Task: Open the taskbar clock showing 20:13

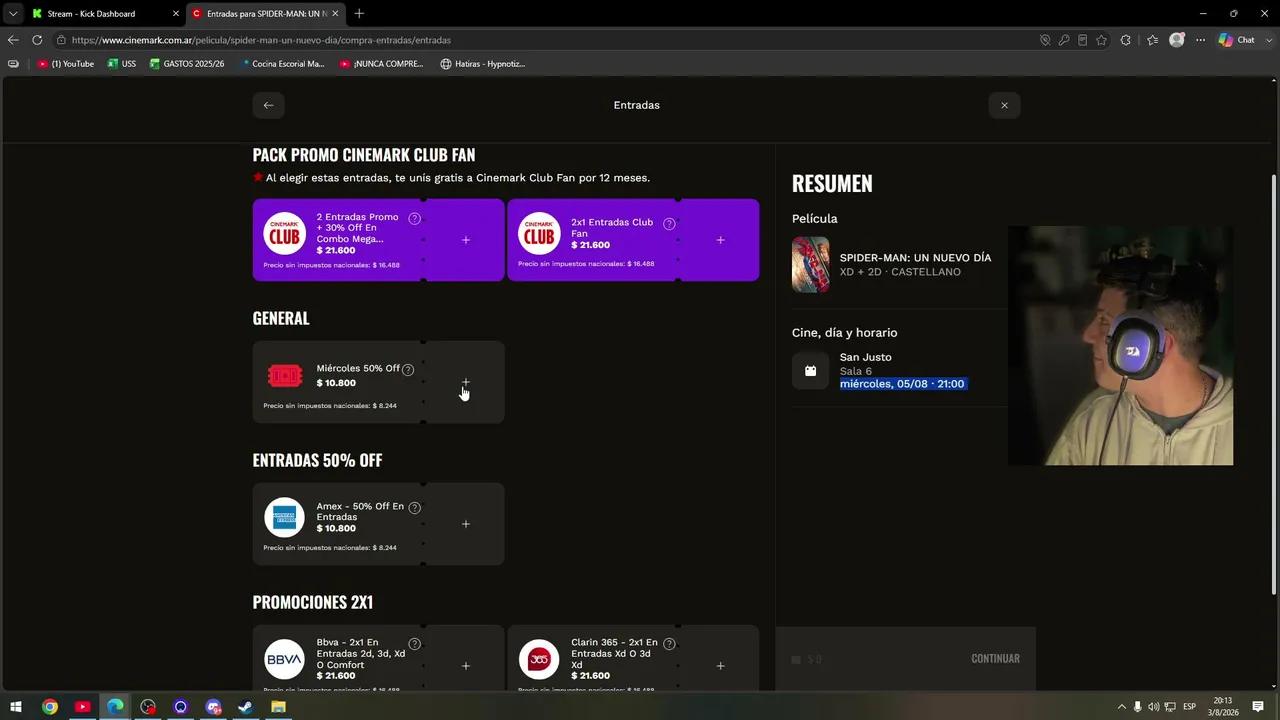Action: (1222, 707)
